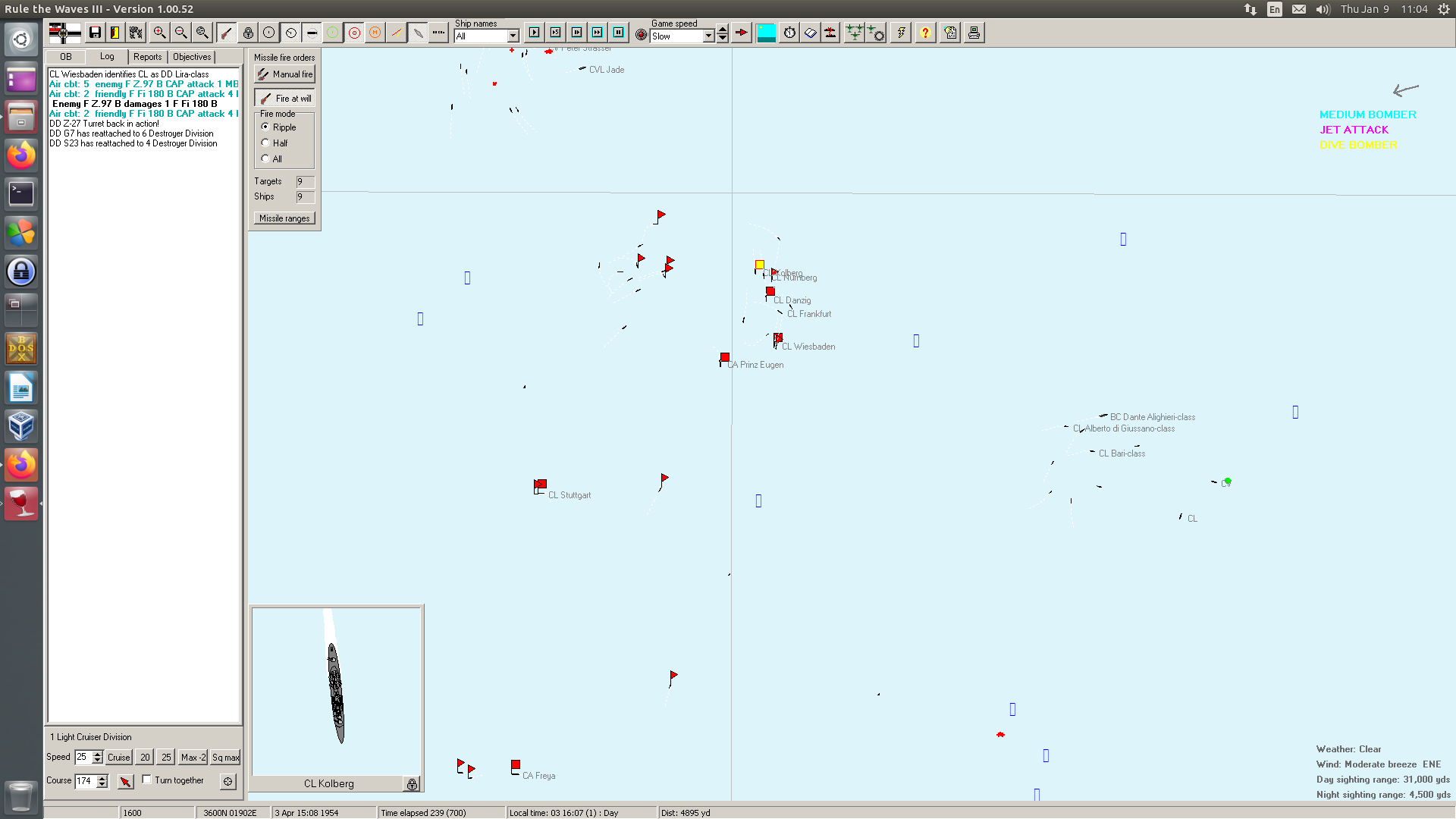Click padlock beside CL Kolberg
The width and height of the screenshot is (1456, 819).
[412, 784]
